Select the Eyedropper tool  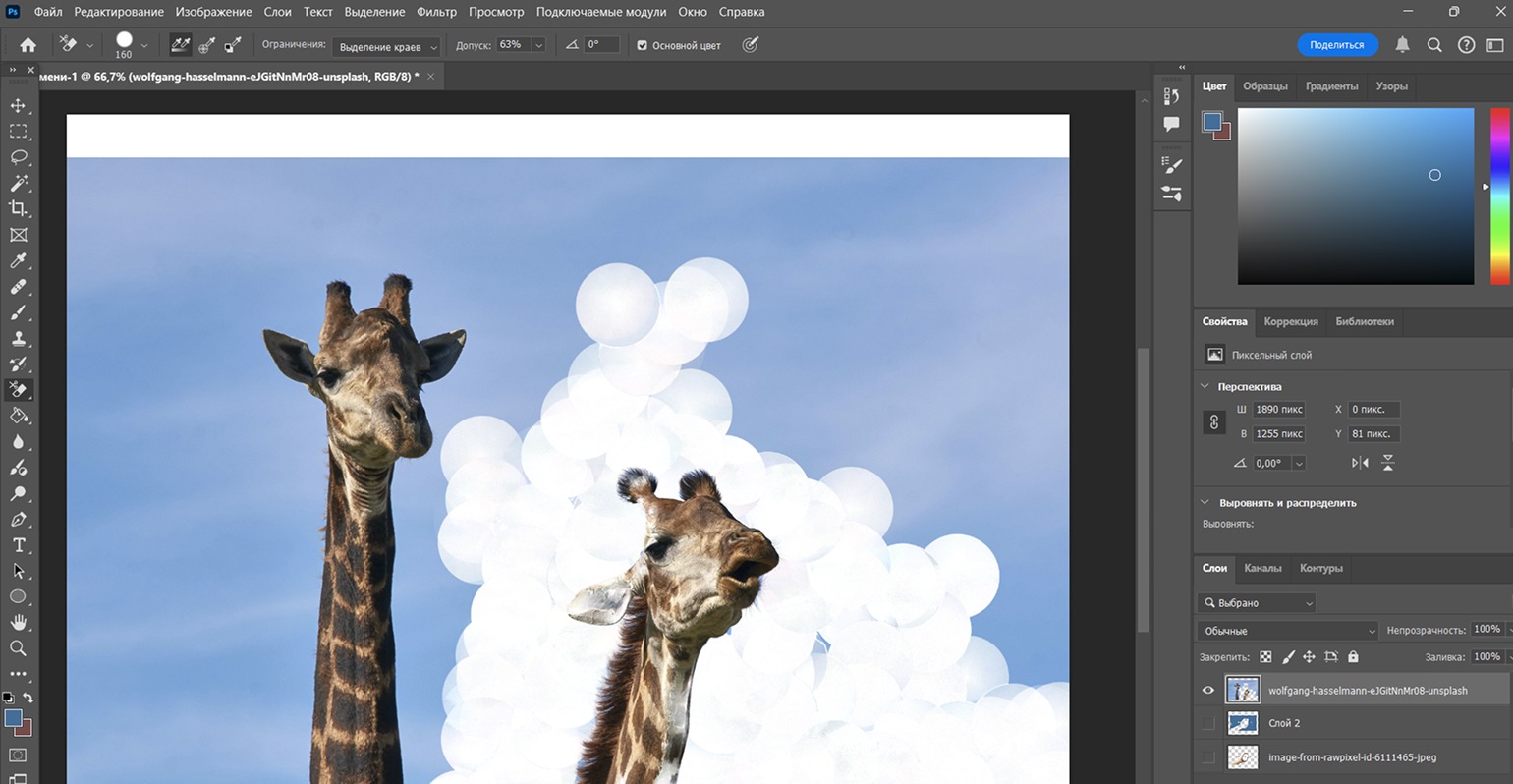pyautogui.click(x=18, y=260)
